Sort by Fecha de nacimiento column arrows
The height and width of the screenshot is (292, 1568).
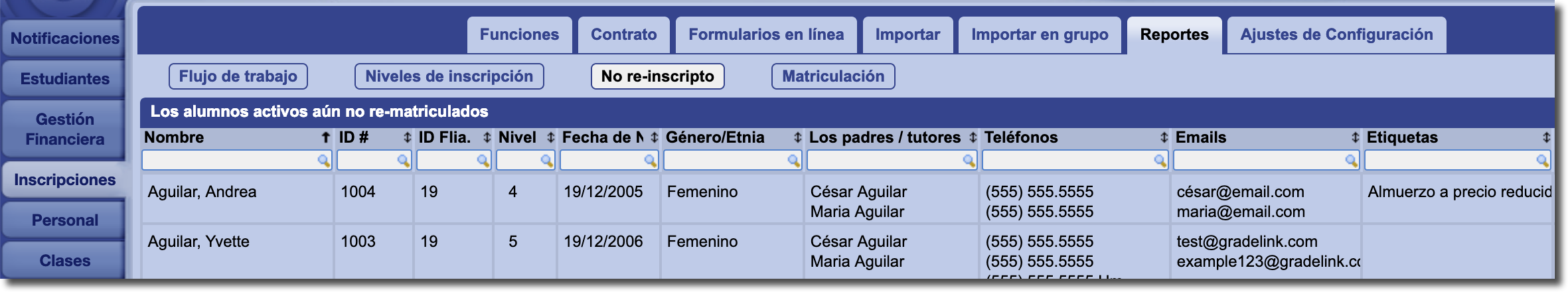pyautogui.click(x=654, y=137)
